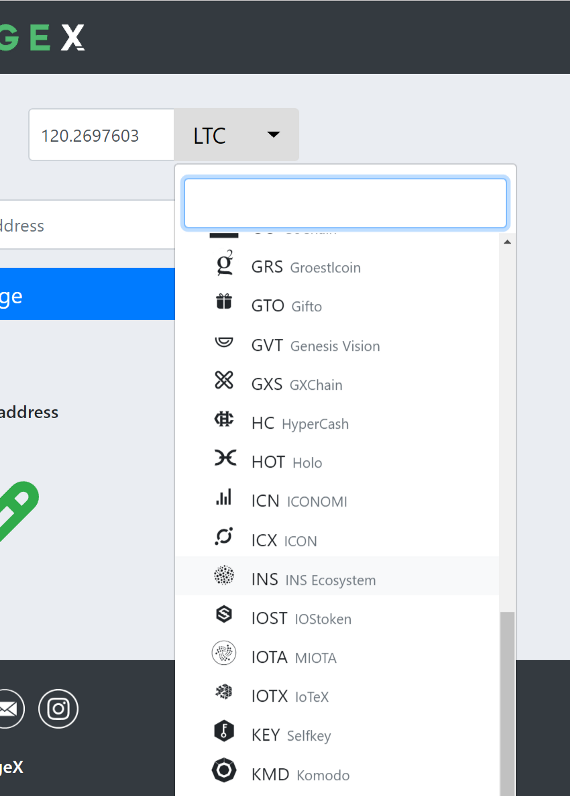Focus the coin search field in dropdown
This screenshot has height=796, width=570.
coord(345,203)
